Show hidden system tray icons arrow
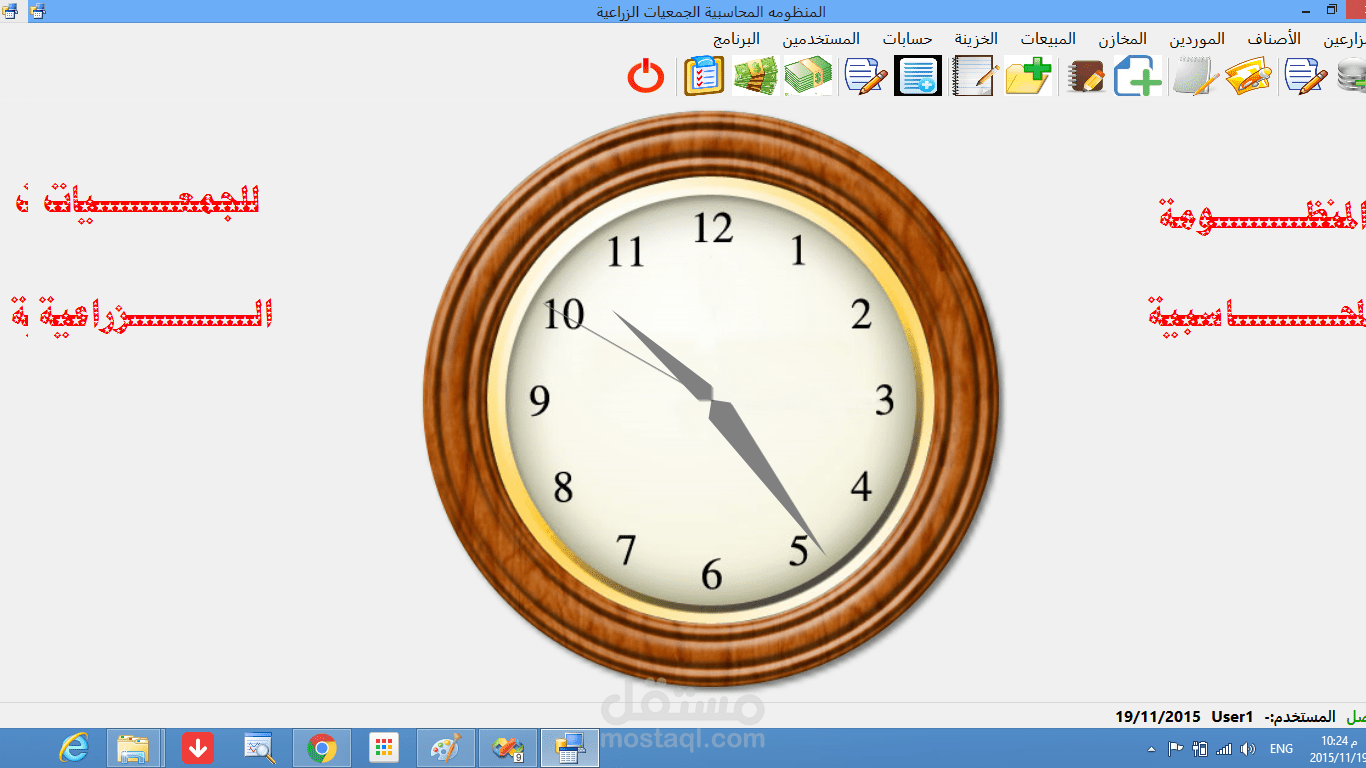1366x768 pixels. [1151, 748]
